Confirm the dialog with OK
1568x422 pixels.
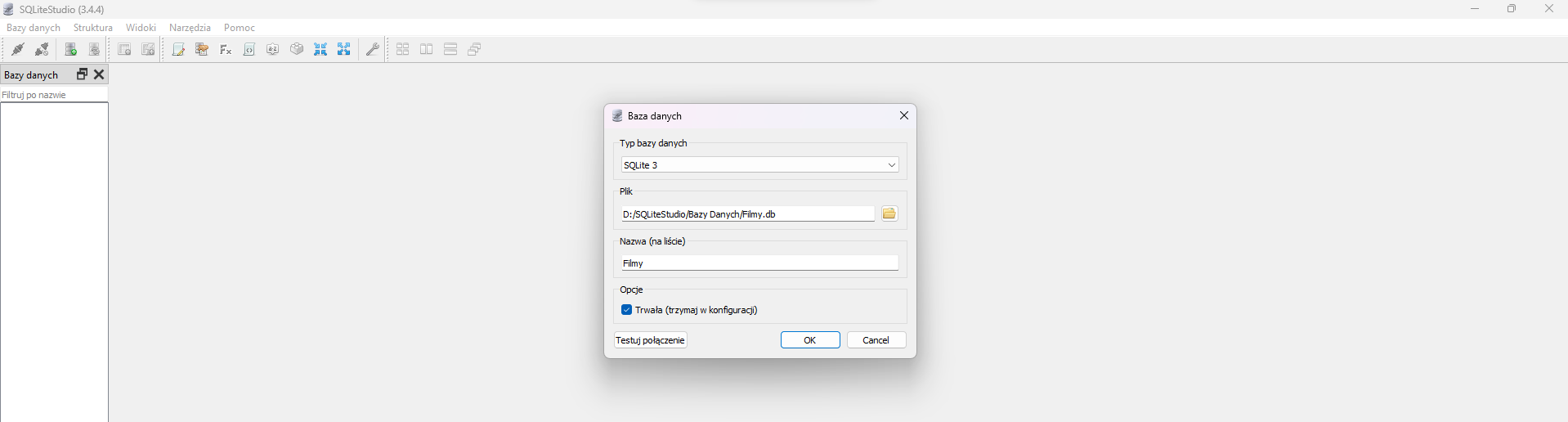[810, 340]
